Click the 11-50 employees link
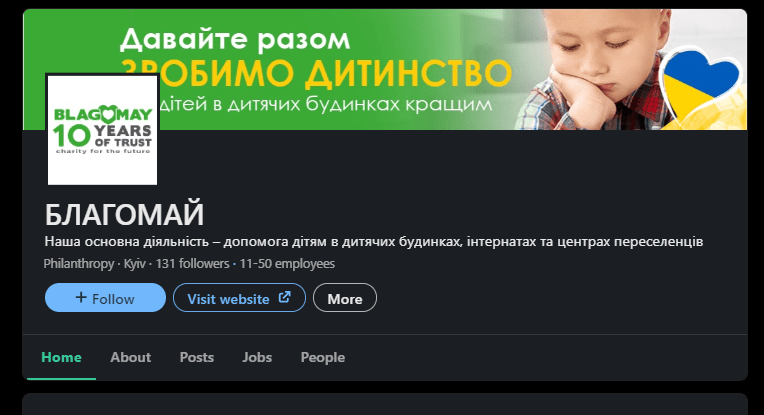764x415 pixels. pyautogui.click(x=287, y=264)
